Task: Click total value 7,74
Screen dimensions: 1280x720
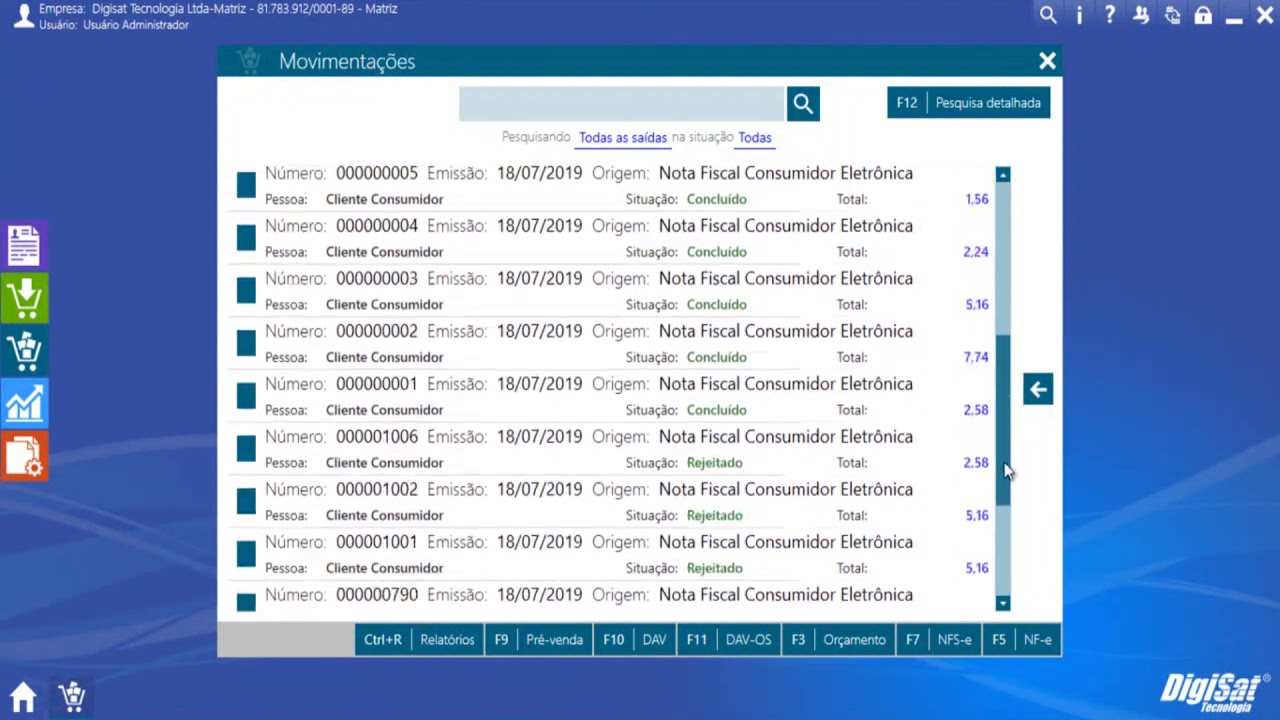Action: (x=976, y=357)
